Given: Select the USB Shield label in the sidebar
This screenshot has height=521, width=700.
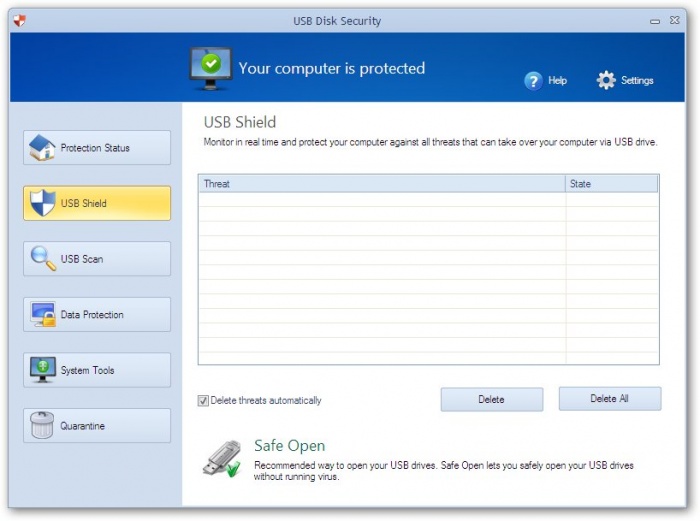Looking at the screenshot, I should [84, 204].
